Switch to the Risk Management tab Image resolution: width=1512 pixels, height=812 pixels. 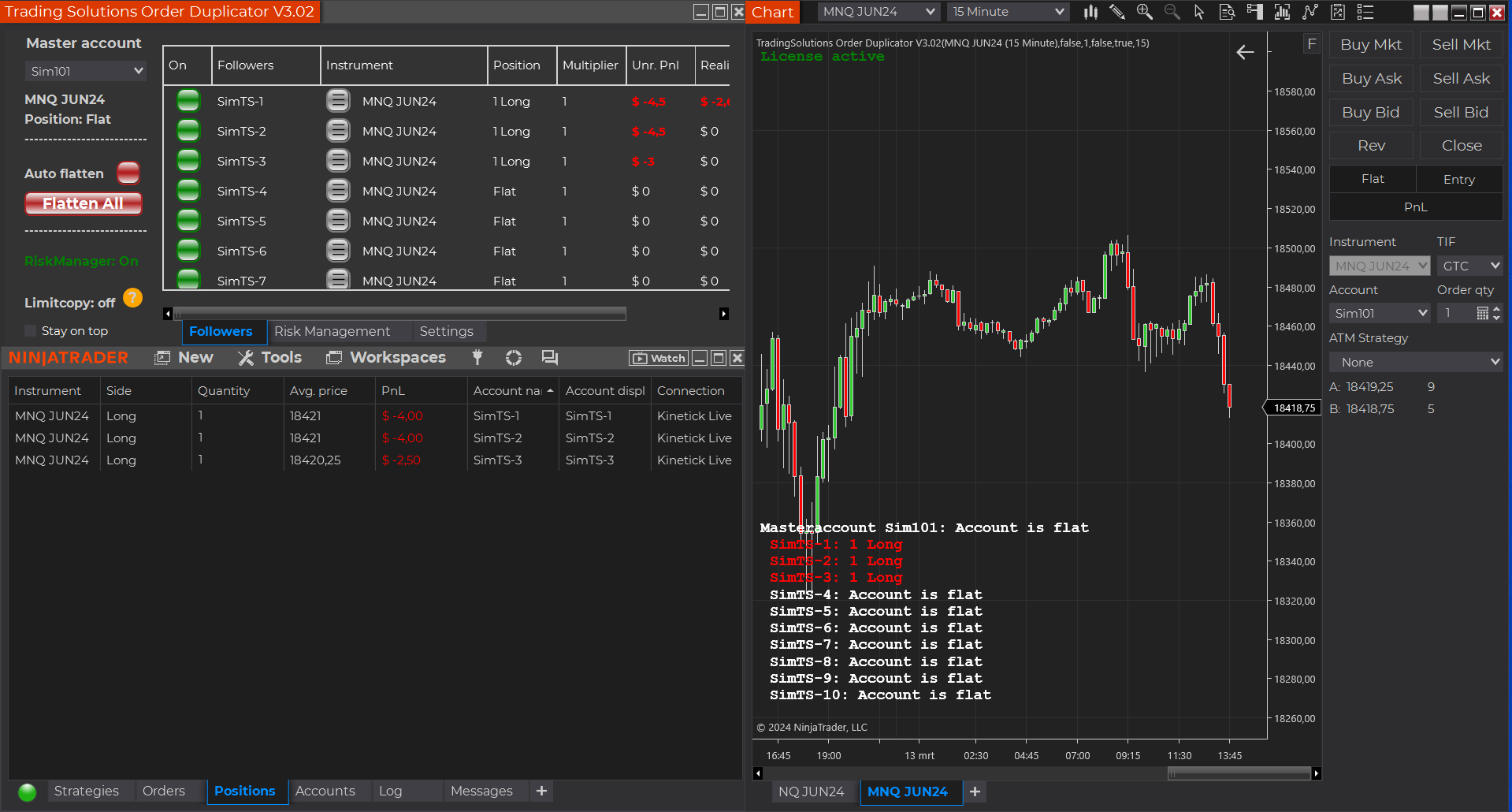point(332,331)
